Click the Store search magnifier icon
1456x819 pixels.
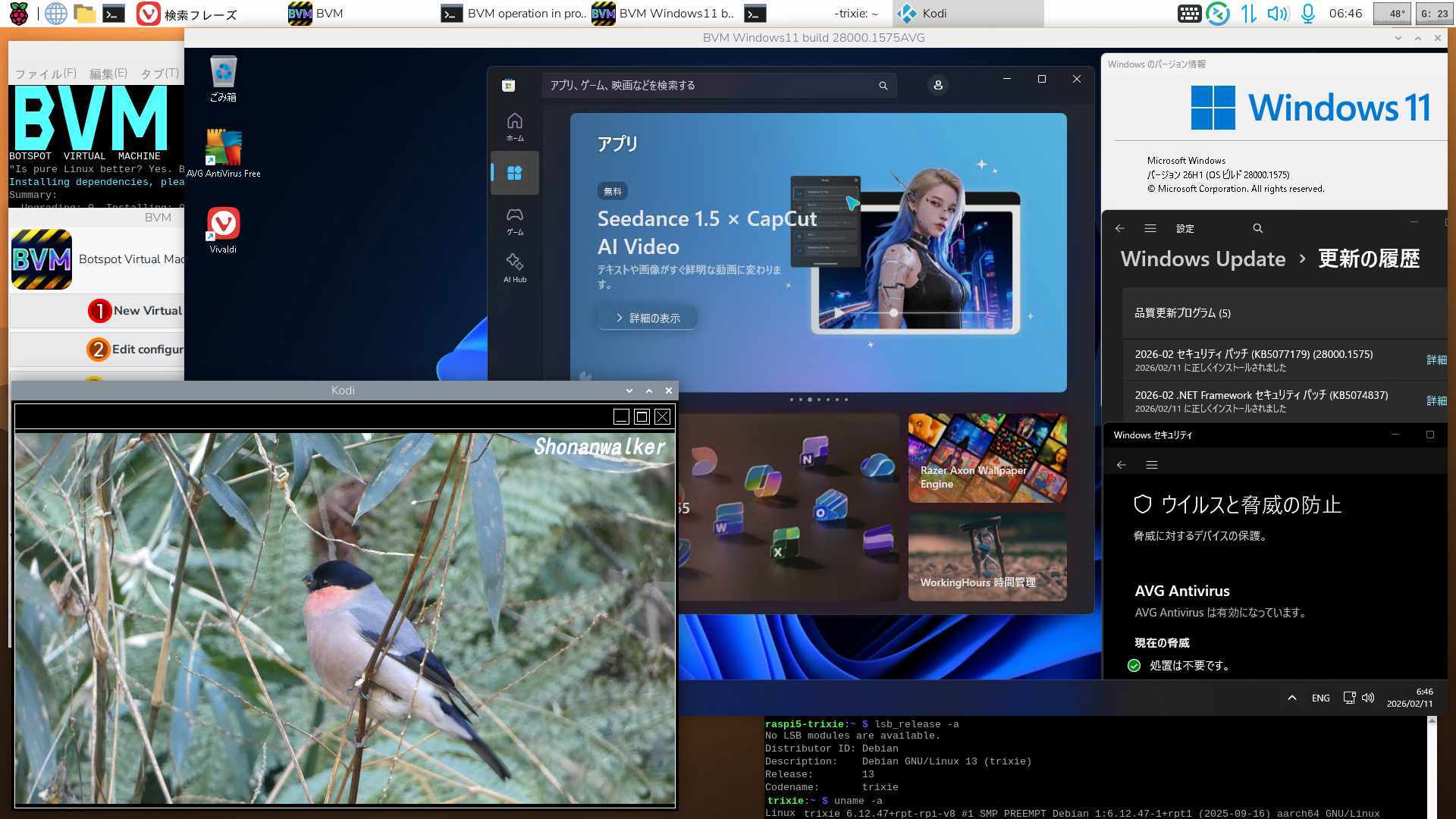(x=883, y=86)
